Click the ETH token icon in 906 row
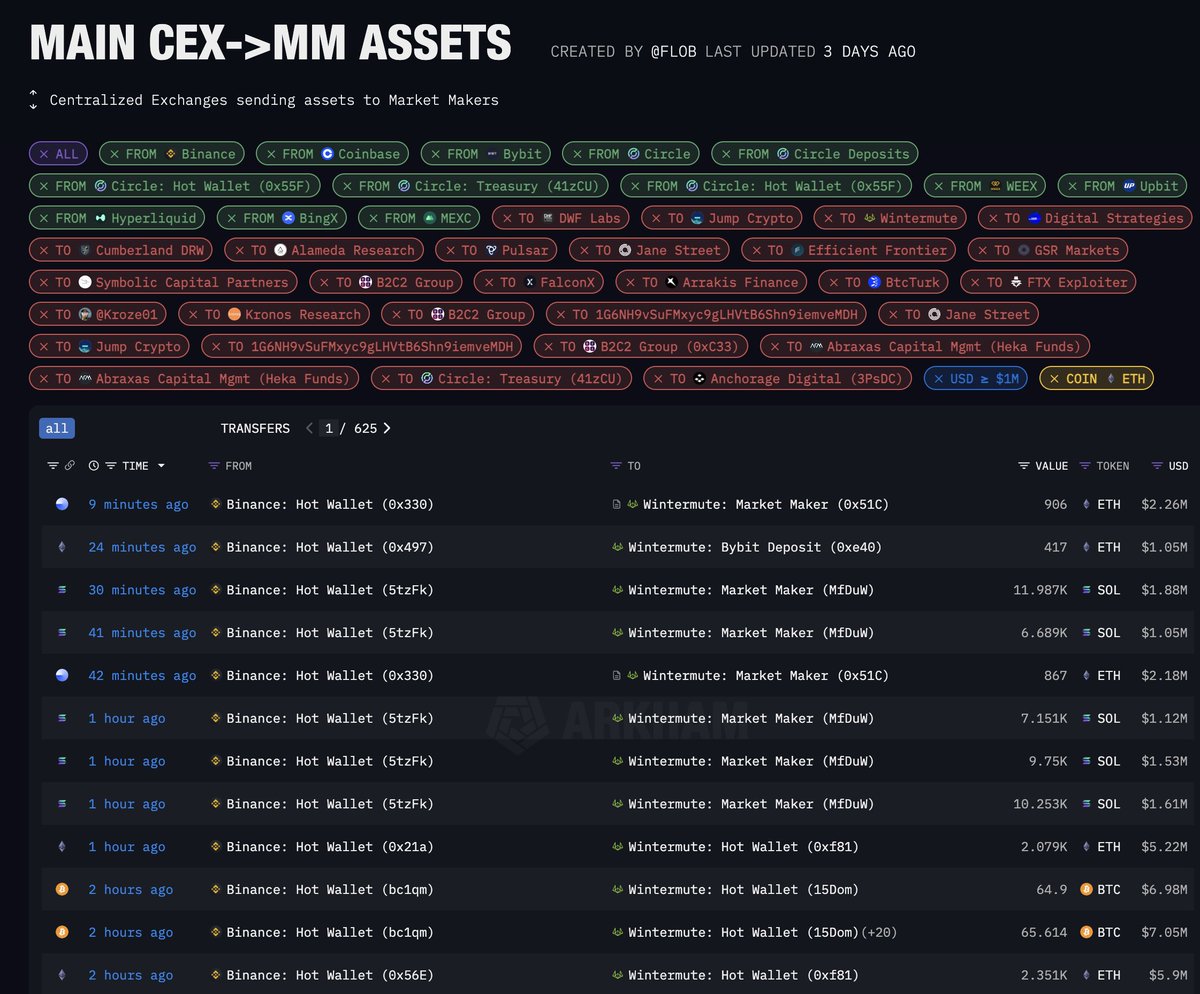 [x=1087, y=505]
